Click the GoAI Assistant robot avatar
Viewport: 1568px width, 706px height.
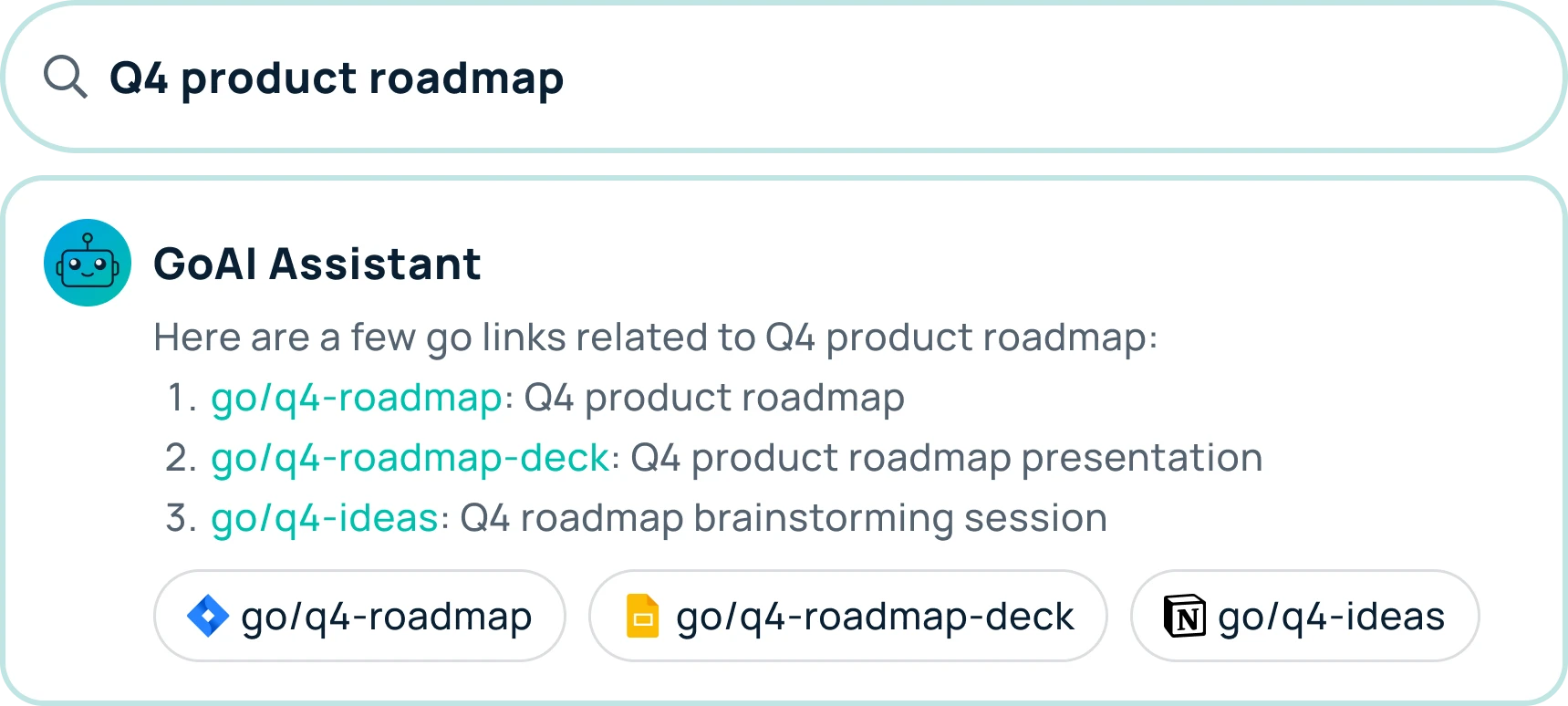[x=88, y=263]
